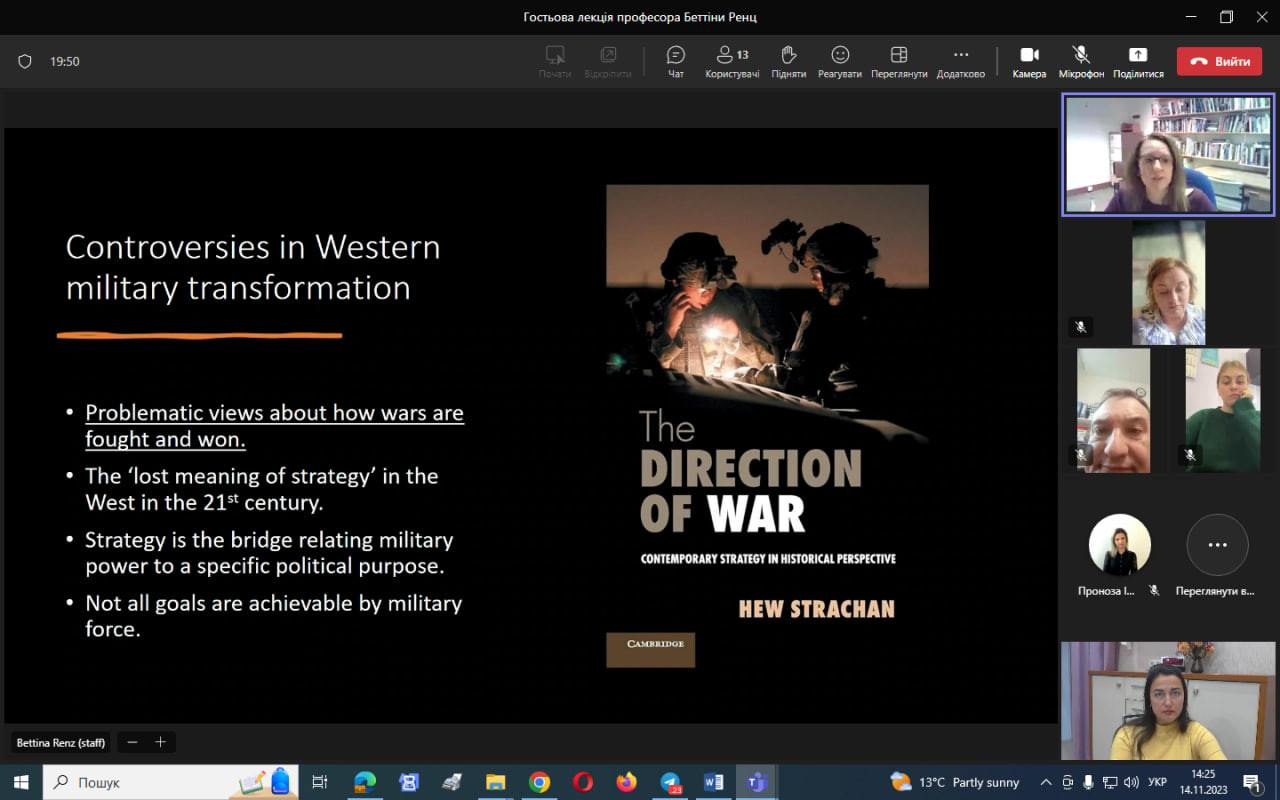1280x800 pixels.
Task: Select Bettina Renz's highlighted video thumbnail
Action: pyautogui.click(x=1168, y=155)
